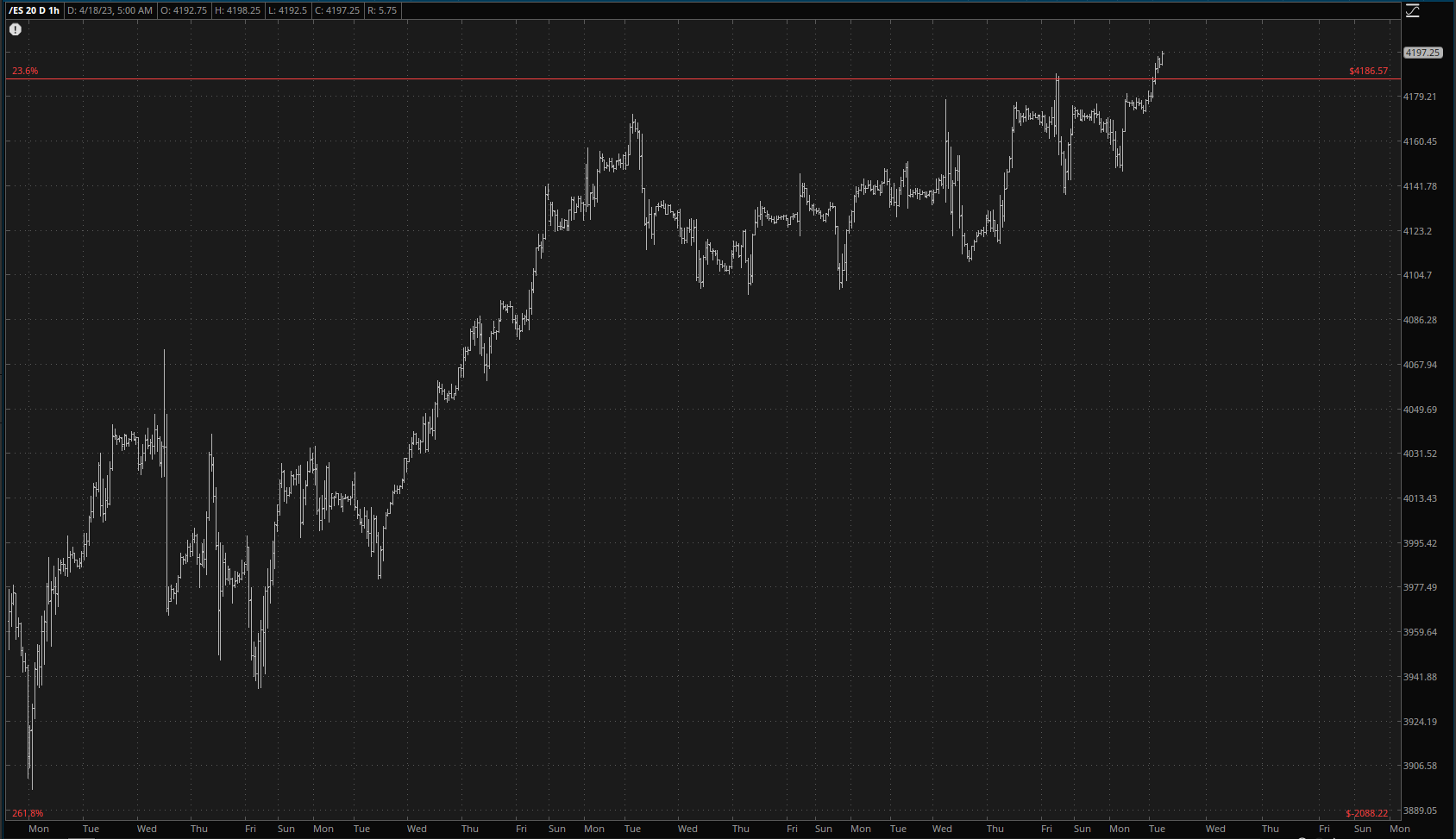Screen dimensions: 1456x839
Task: Click the 4160.45 price axis label
Action: [x=1420, y=141]
